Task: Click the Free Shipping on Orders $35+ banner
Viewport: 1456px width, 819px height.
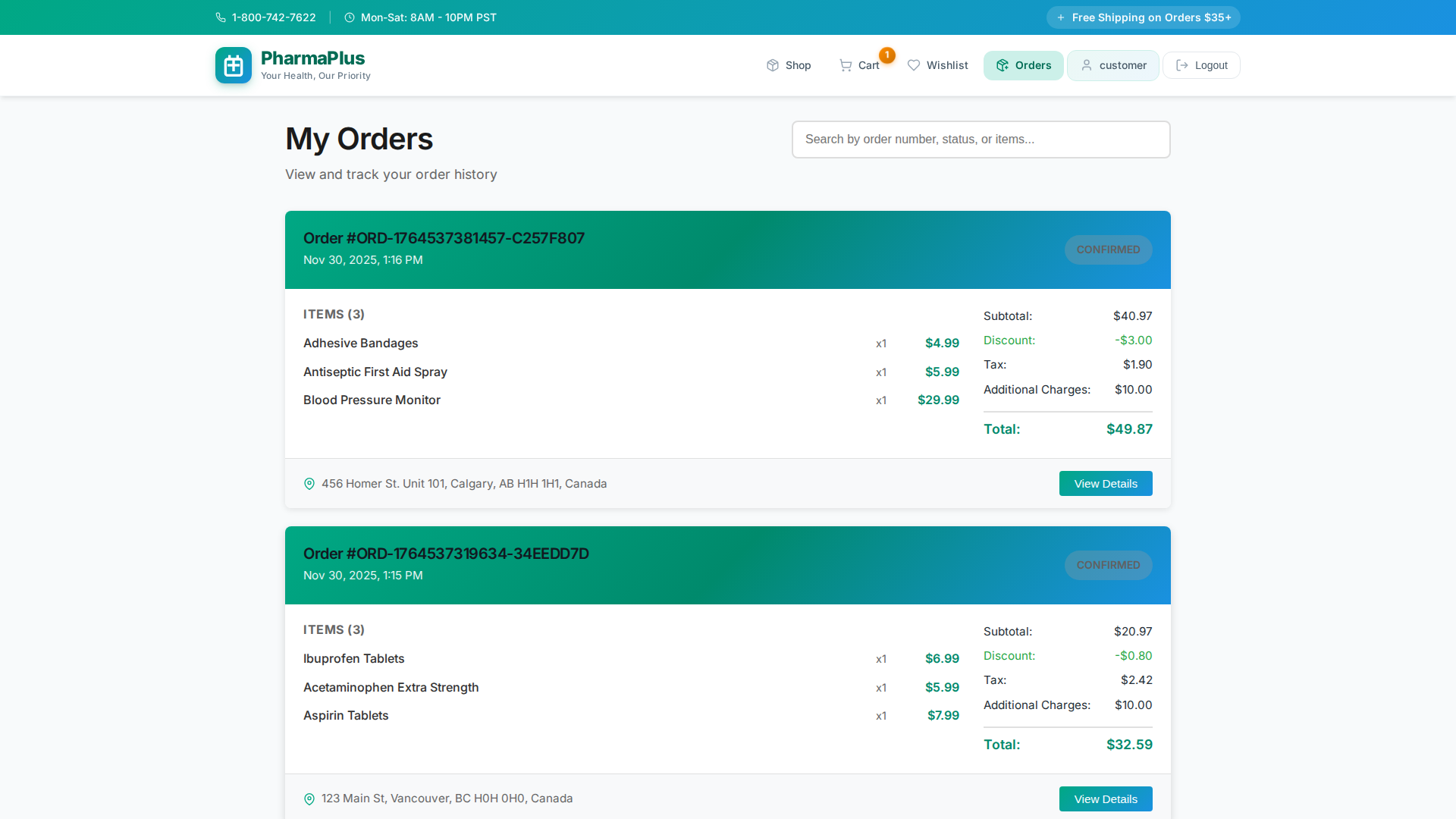Action: pyautogui.click(x=1143, y=17)
